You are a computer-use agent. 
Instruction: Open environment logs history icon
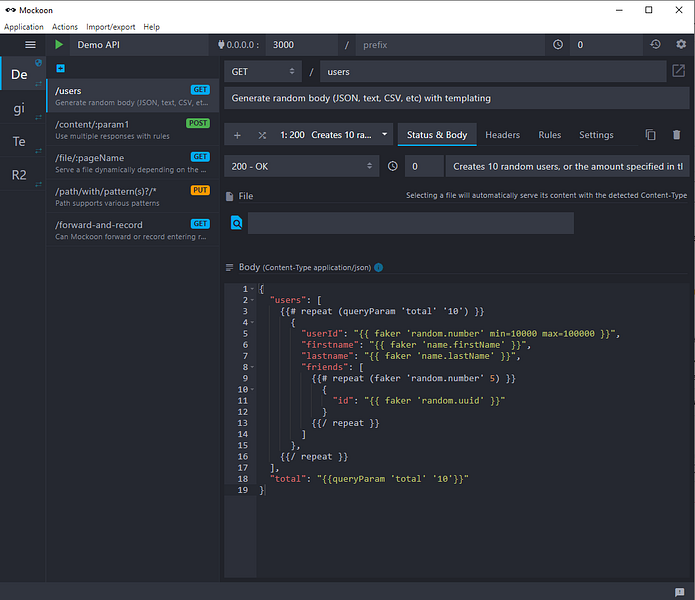(655, 45)
